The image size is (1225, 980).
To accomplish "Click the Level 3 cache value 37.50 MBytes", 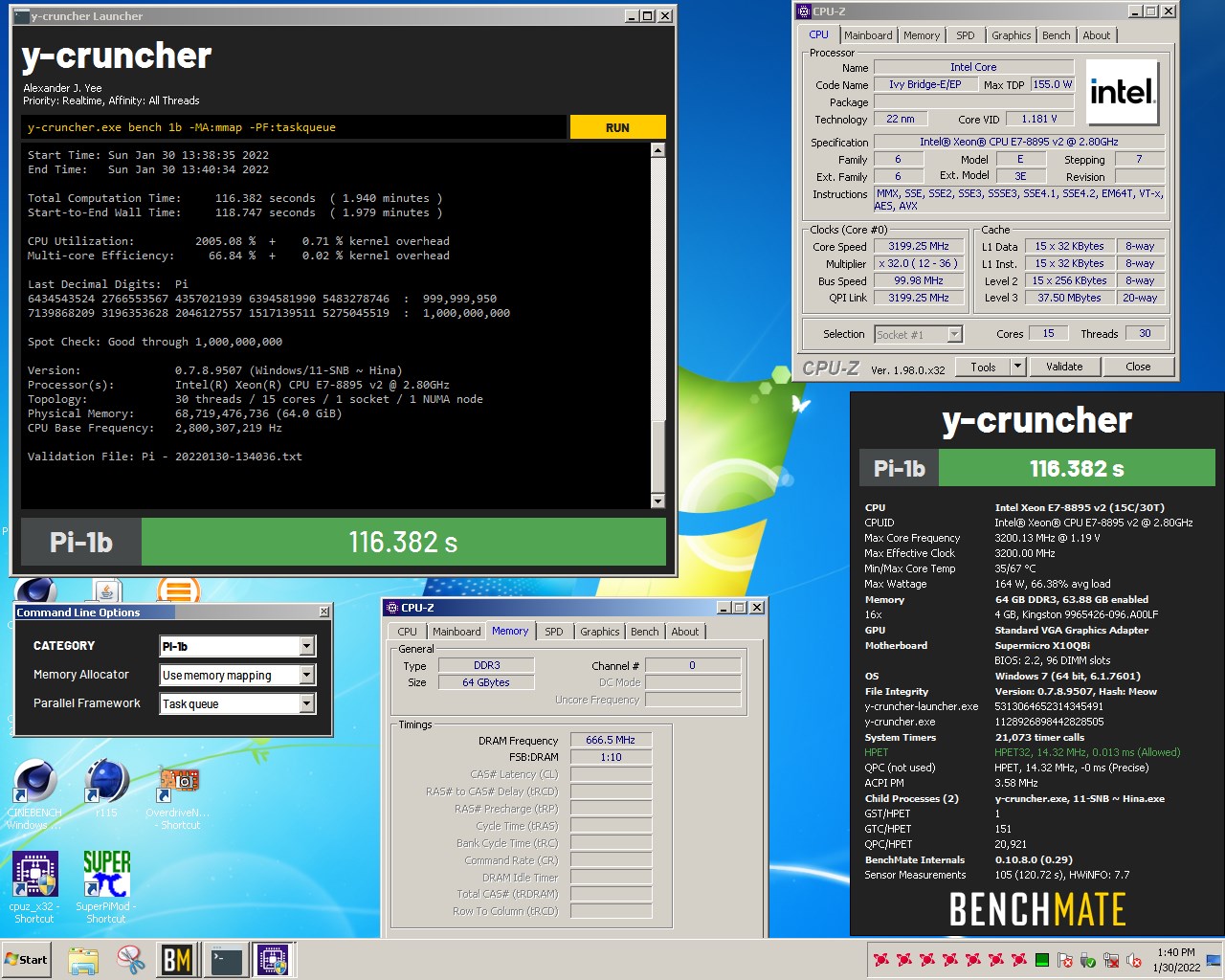I will click(1070, 298).
